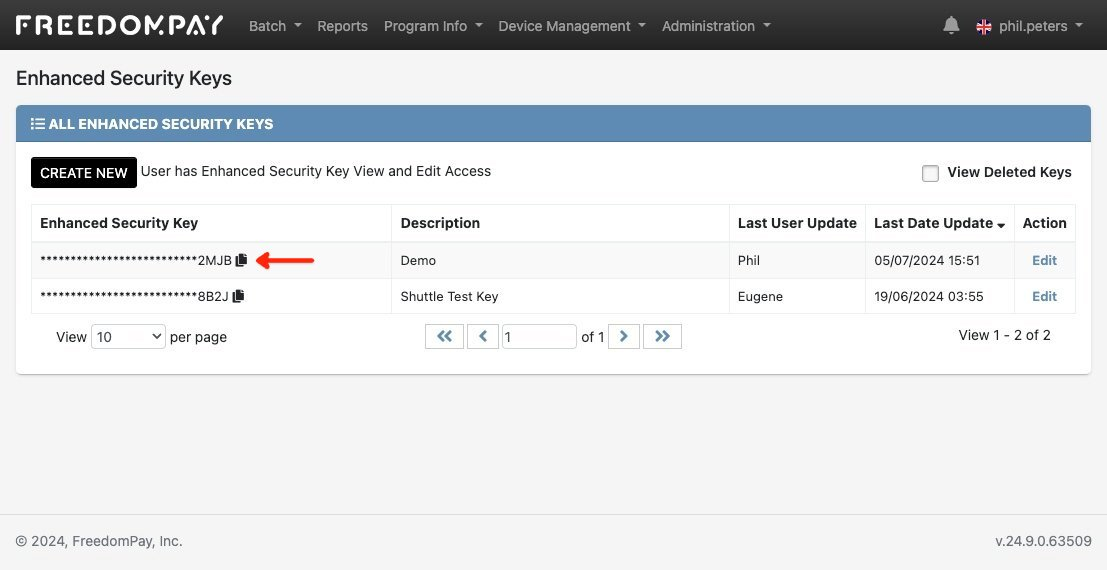Click the 2024 FreedomPay copyright text
1107x570 pixels.
99,541
